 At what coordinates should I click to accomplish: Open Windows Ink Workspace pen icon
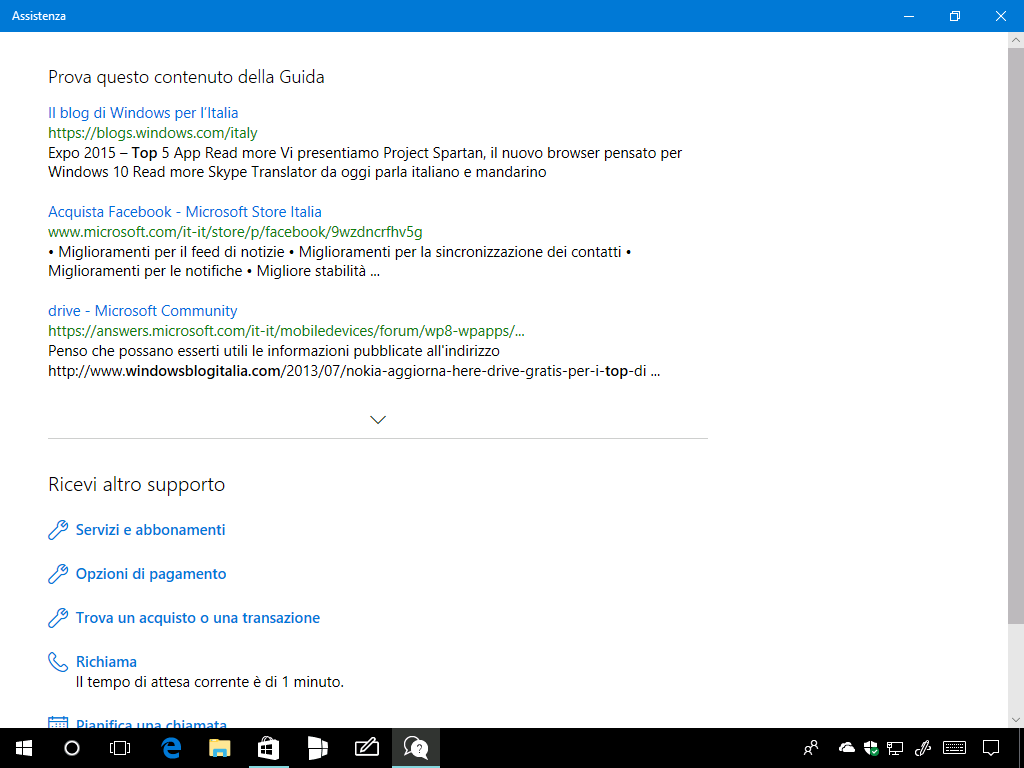(x=923, y=748)
